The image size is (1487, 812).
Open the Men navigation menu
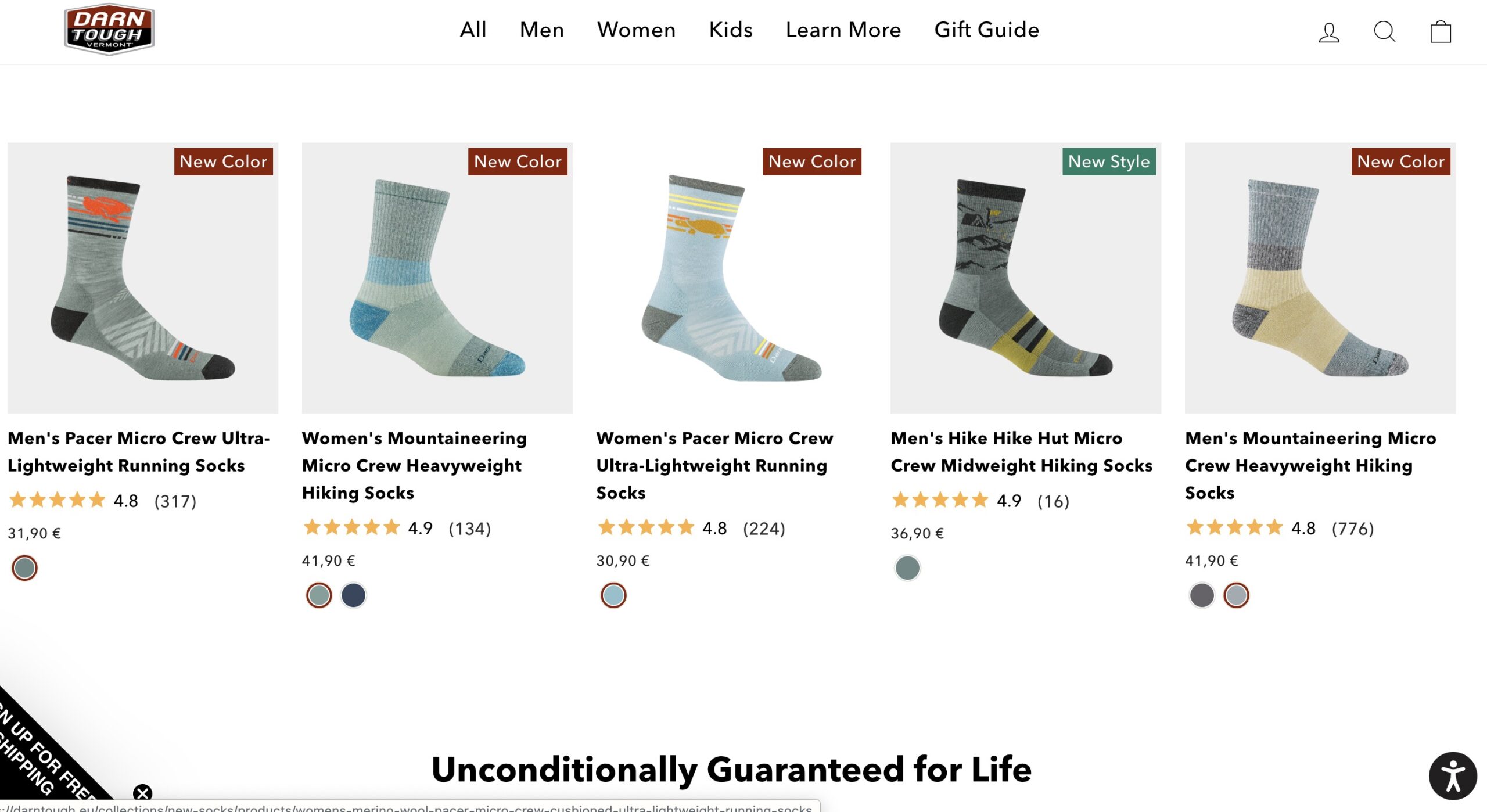click(541, 30)
